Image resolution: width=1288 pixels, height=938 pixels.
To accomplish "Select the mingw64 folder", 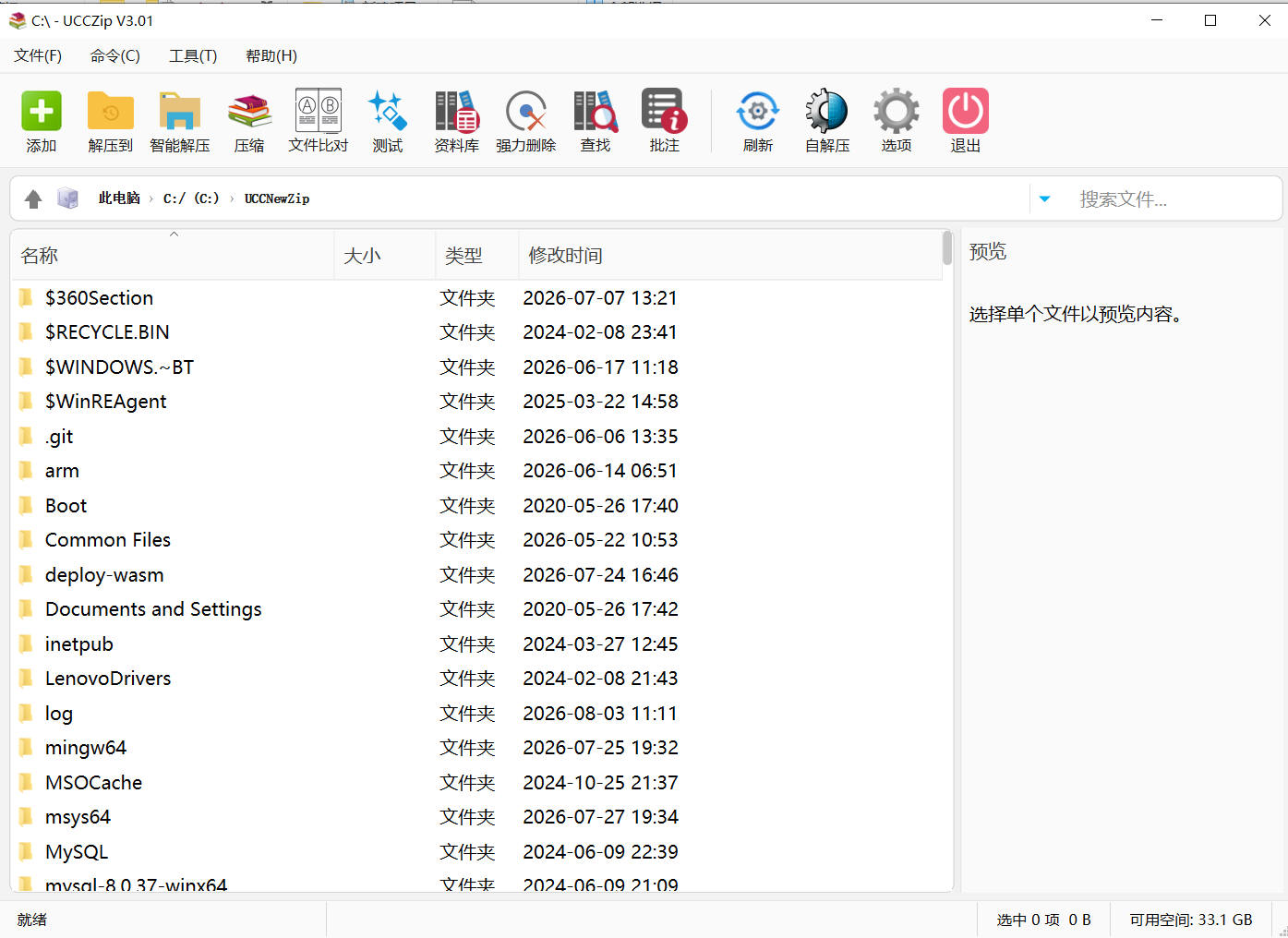I will coord(476,748).
